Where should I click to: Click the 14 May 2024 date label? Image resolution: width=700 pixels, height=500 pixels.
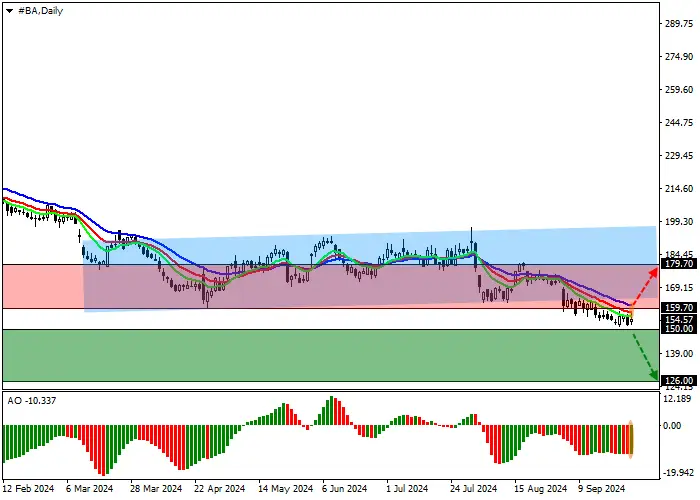point(286,489)
